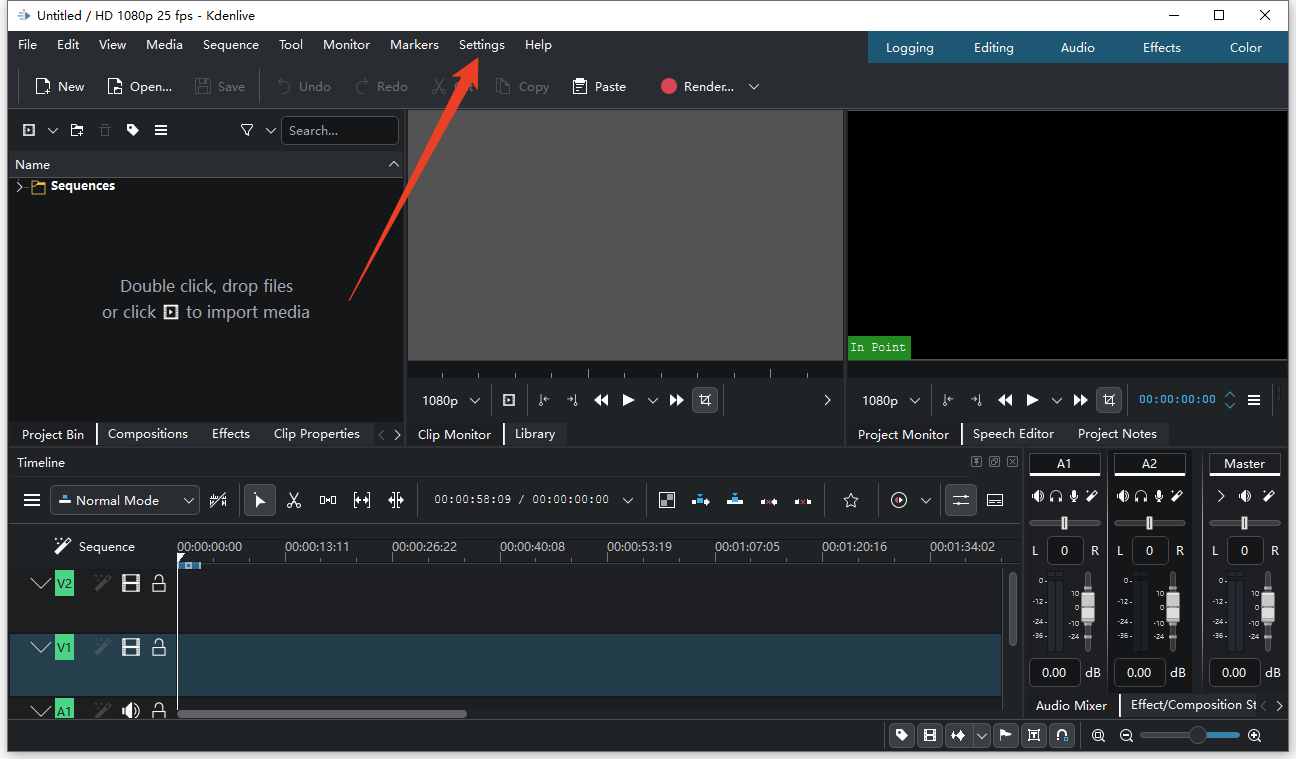Open the 1080p resolution dropdown in Clip Monitor
The height and width of the screenshot is (759, 1296).
(x=451, y=400)
